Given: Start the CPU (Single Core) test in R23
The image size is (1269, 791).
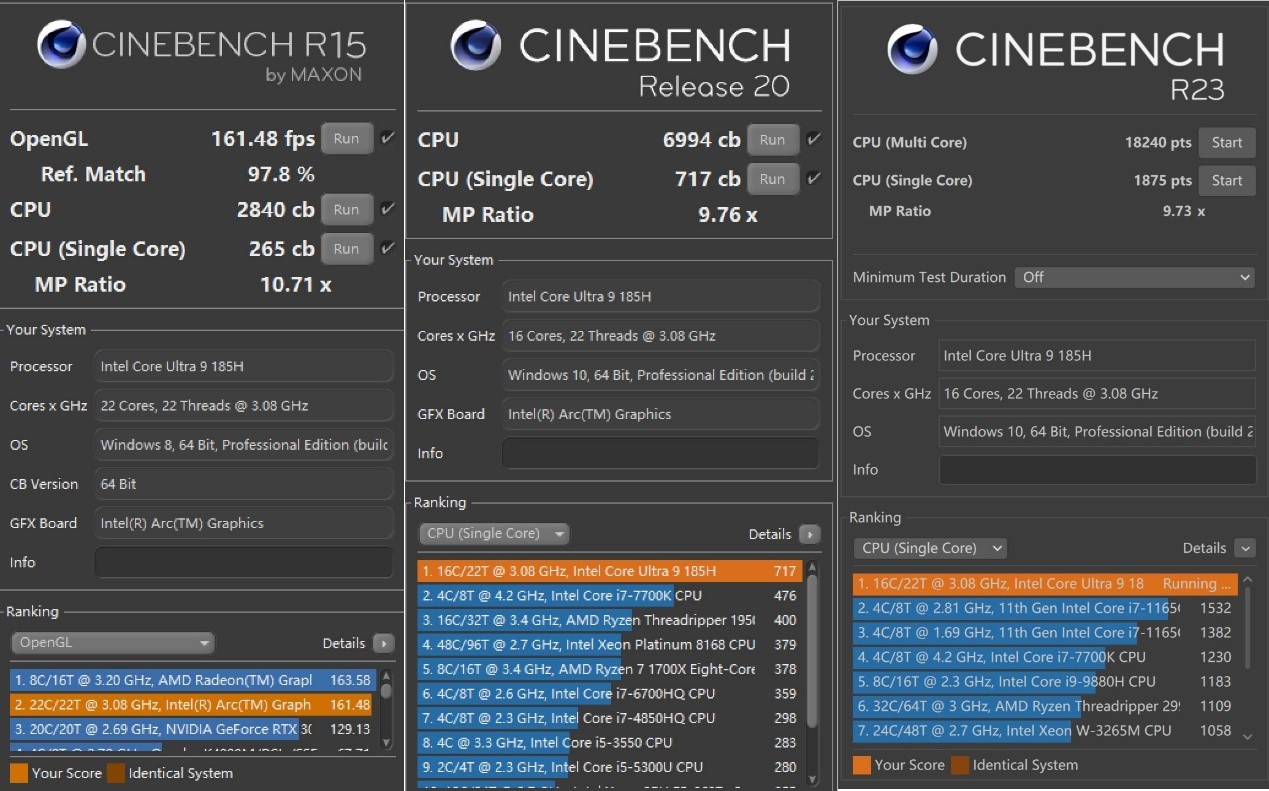Looking at the screenshot, I should pyautogui.click(x=1227, y=180).
